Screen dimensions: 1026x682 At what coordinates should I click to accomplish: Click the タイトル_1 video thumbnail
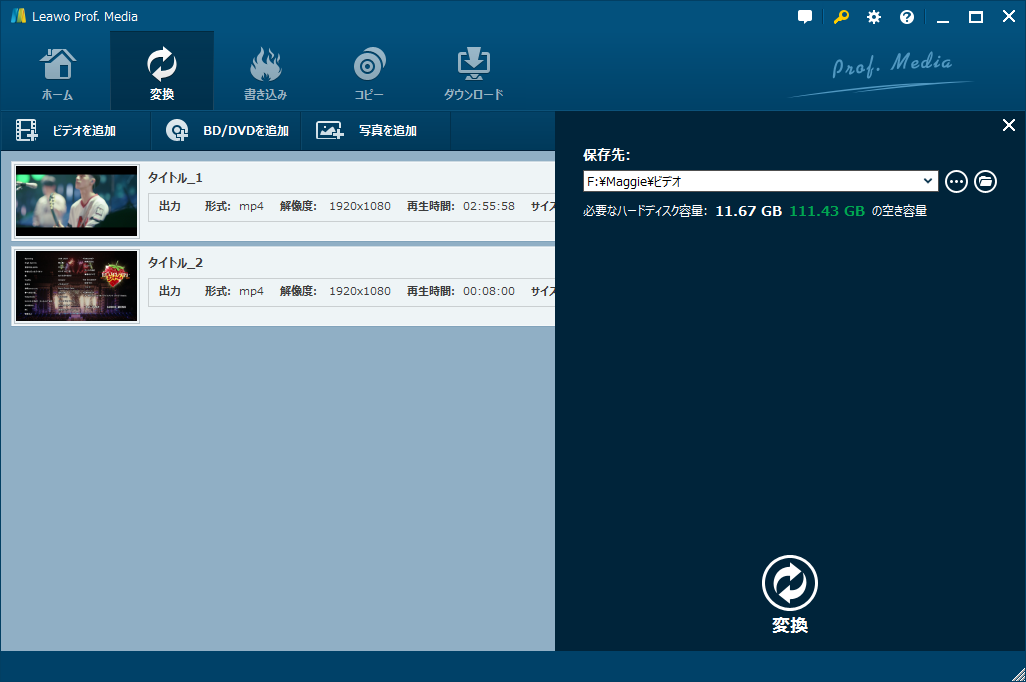pyautogui.click(x=75, y=200)
